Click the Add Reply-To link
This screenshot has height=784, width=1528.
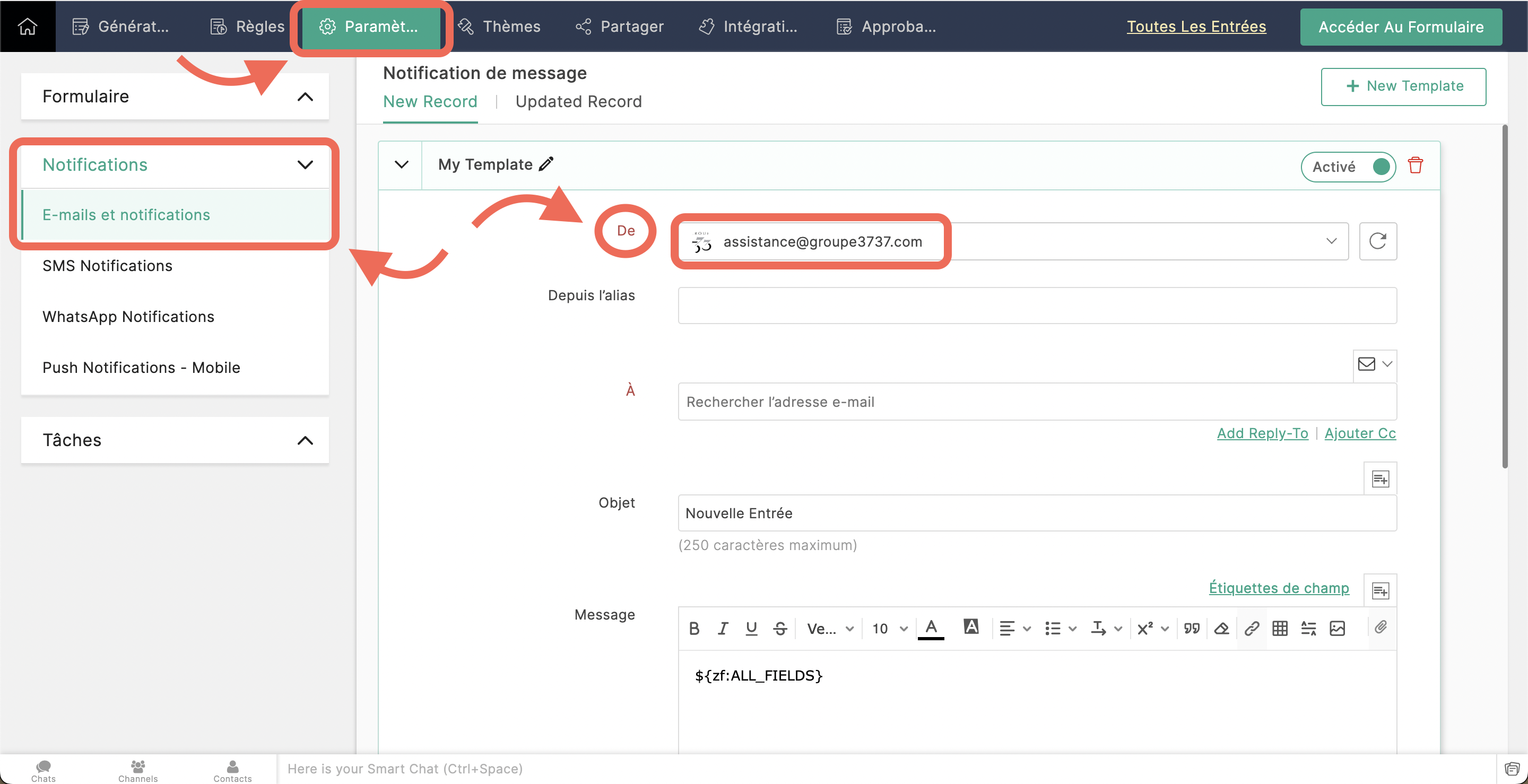(x=1262, y=433)
